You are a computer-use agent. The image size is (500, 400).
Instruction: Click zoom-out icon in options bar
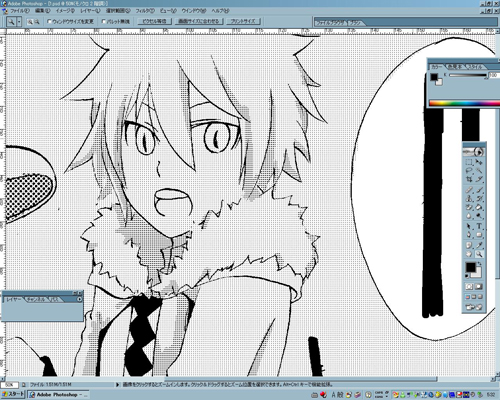tap(37, 22)
